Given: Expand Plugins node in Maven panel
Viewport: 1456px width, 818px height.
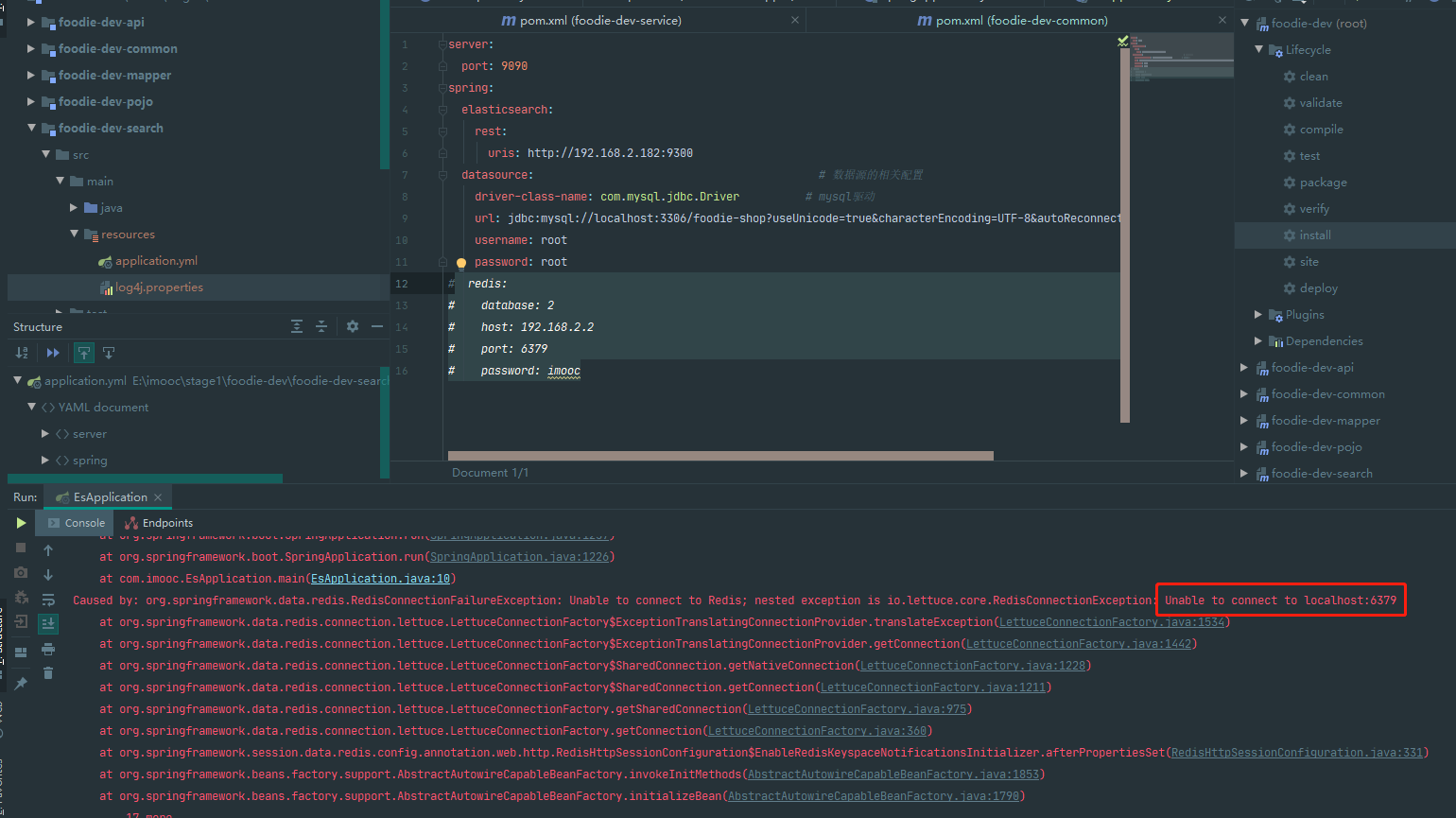Looking at the screenshot, I should click(1258, 314).
